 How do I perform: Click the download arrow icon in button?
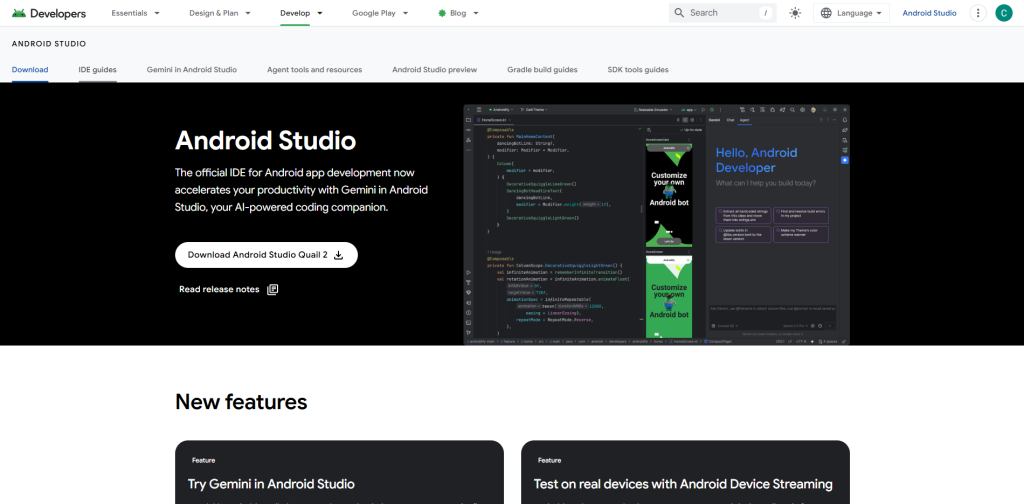point(338,255)
